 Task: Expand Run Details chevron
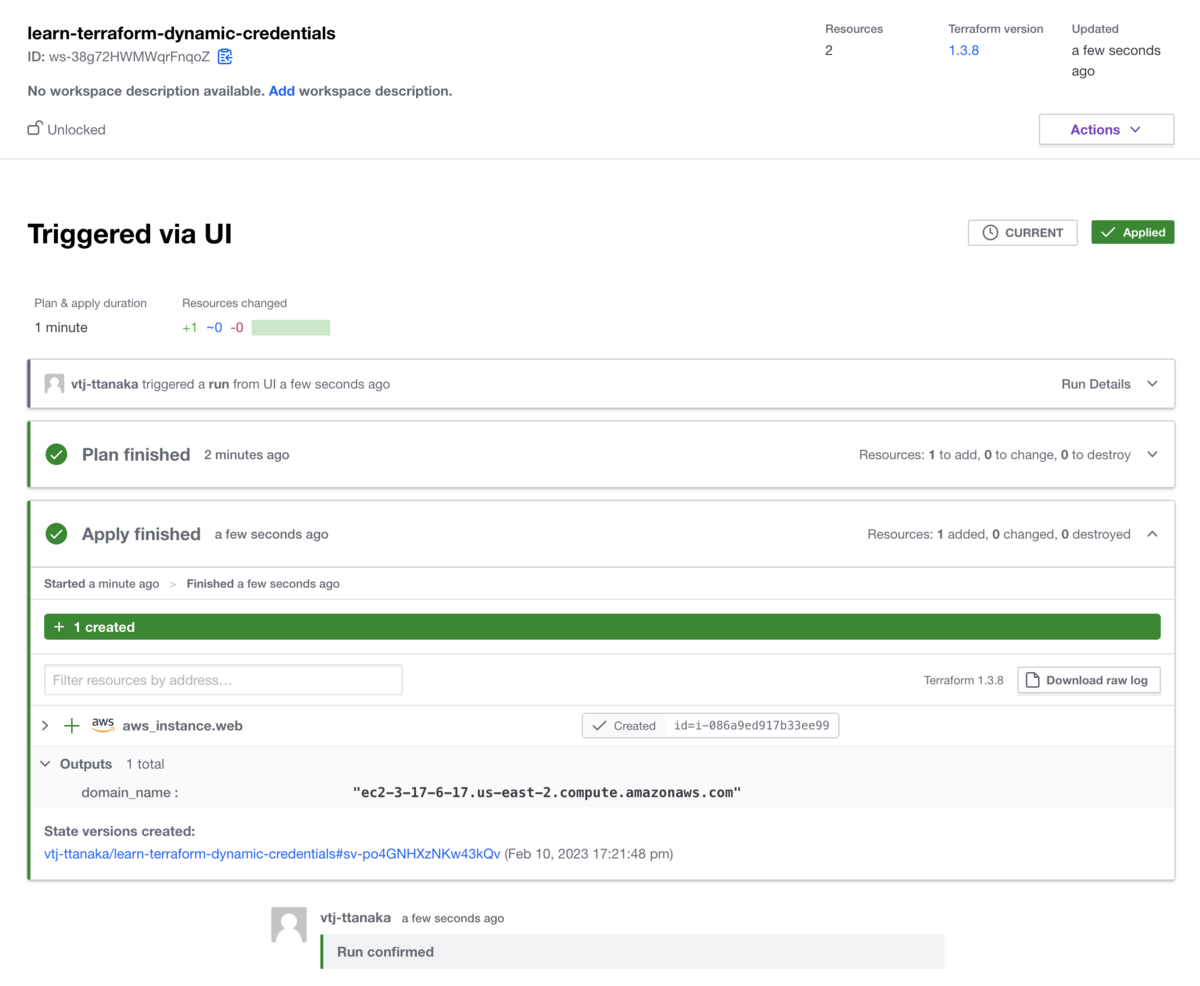[1152, 384]
